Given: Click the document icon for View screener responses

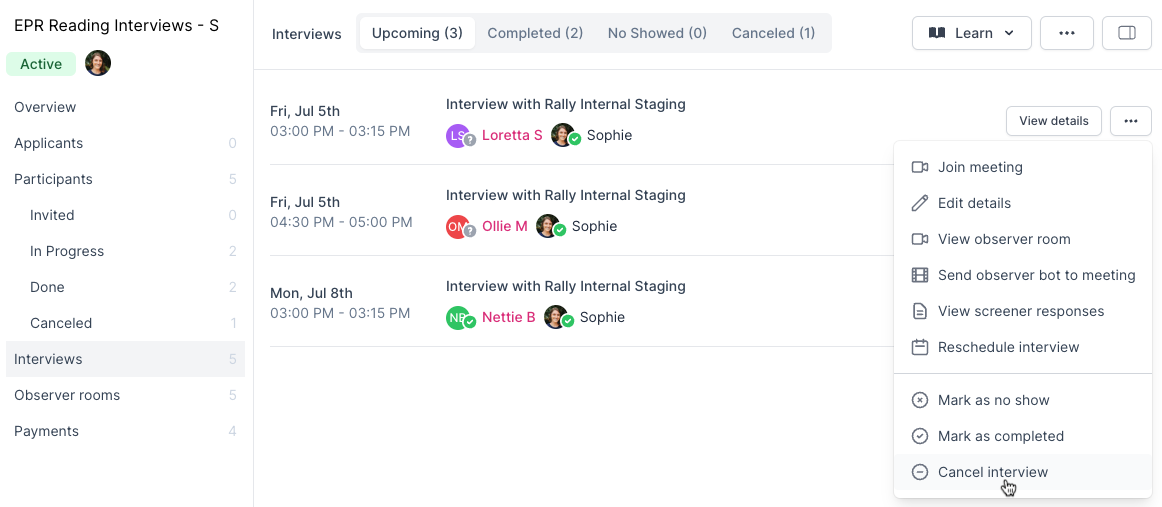Looking at the screenshot, I should click(920, 311).
